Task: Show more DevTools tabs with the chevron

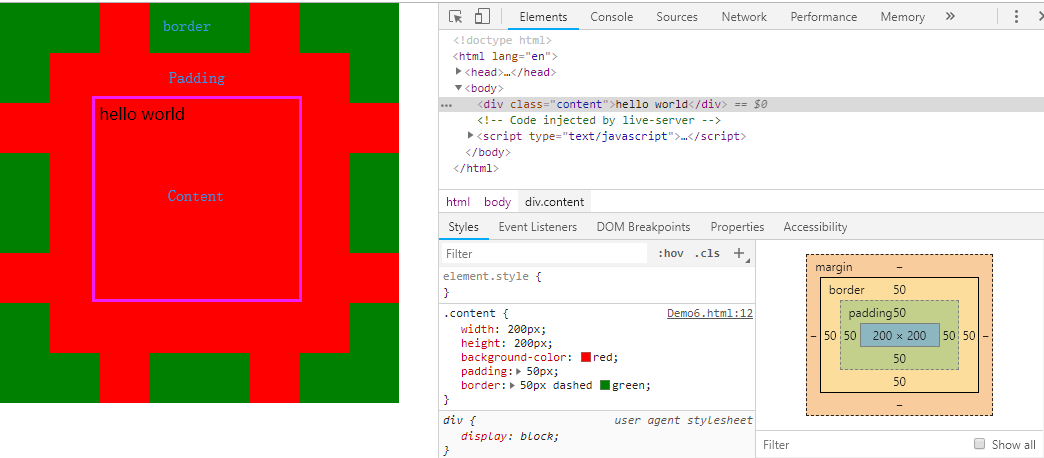Action: [x=950, y=17]
